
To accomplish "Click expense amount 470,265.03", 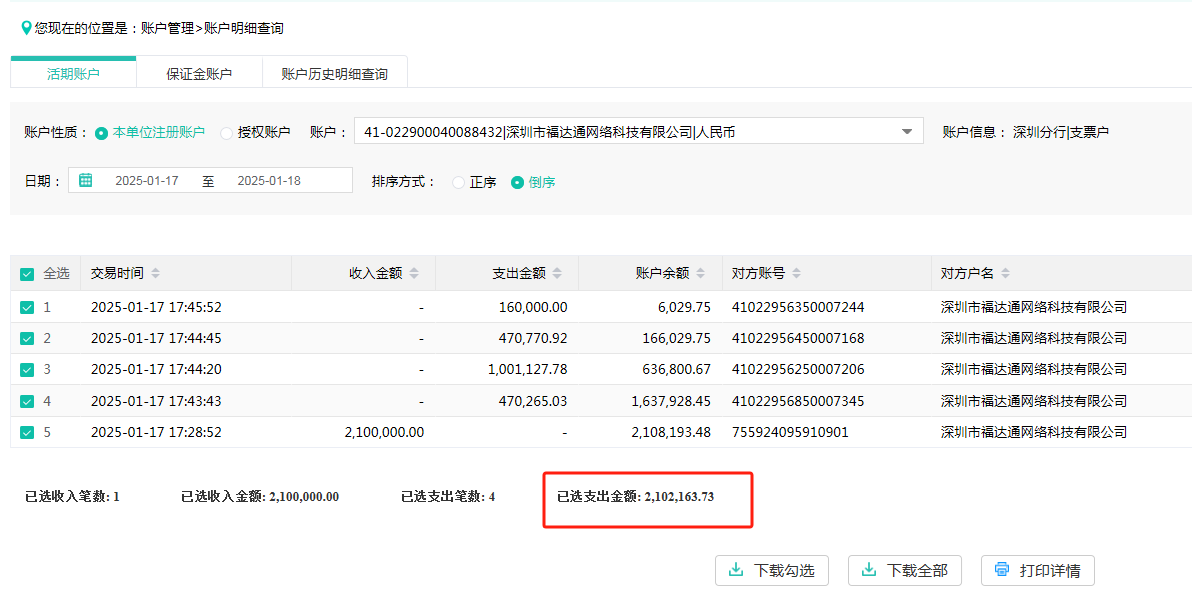I will pyautogui.click(x=533, y=401).
